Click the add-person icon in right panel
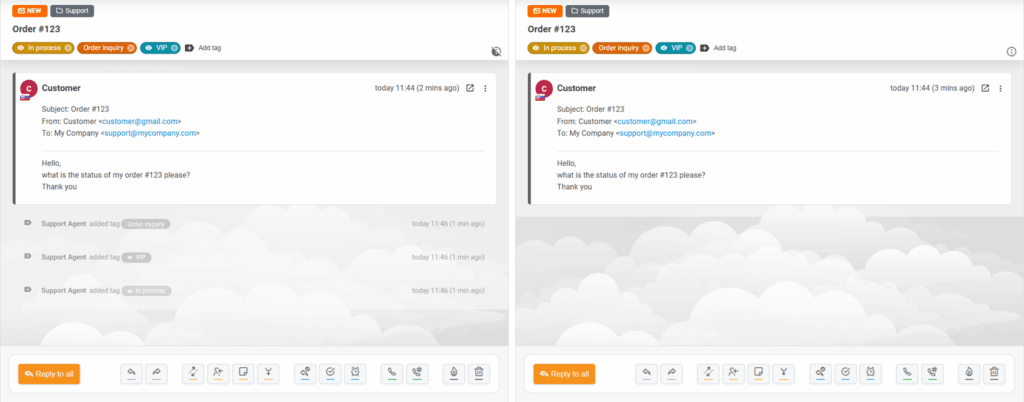Screen dimensions: 1024x402 (733, 373)
